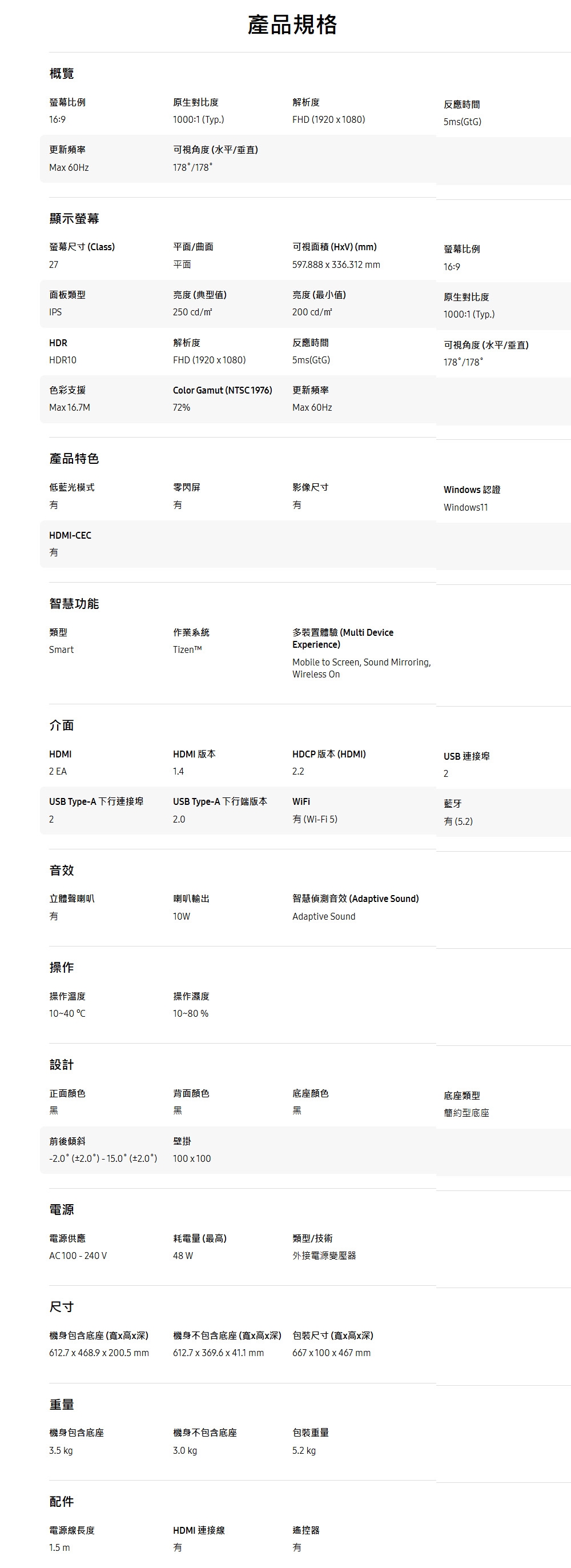Select the 概覽 section heading
The width and height of the screenshot is (571, 1568).
coord(62,74)
